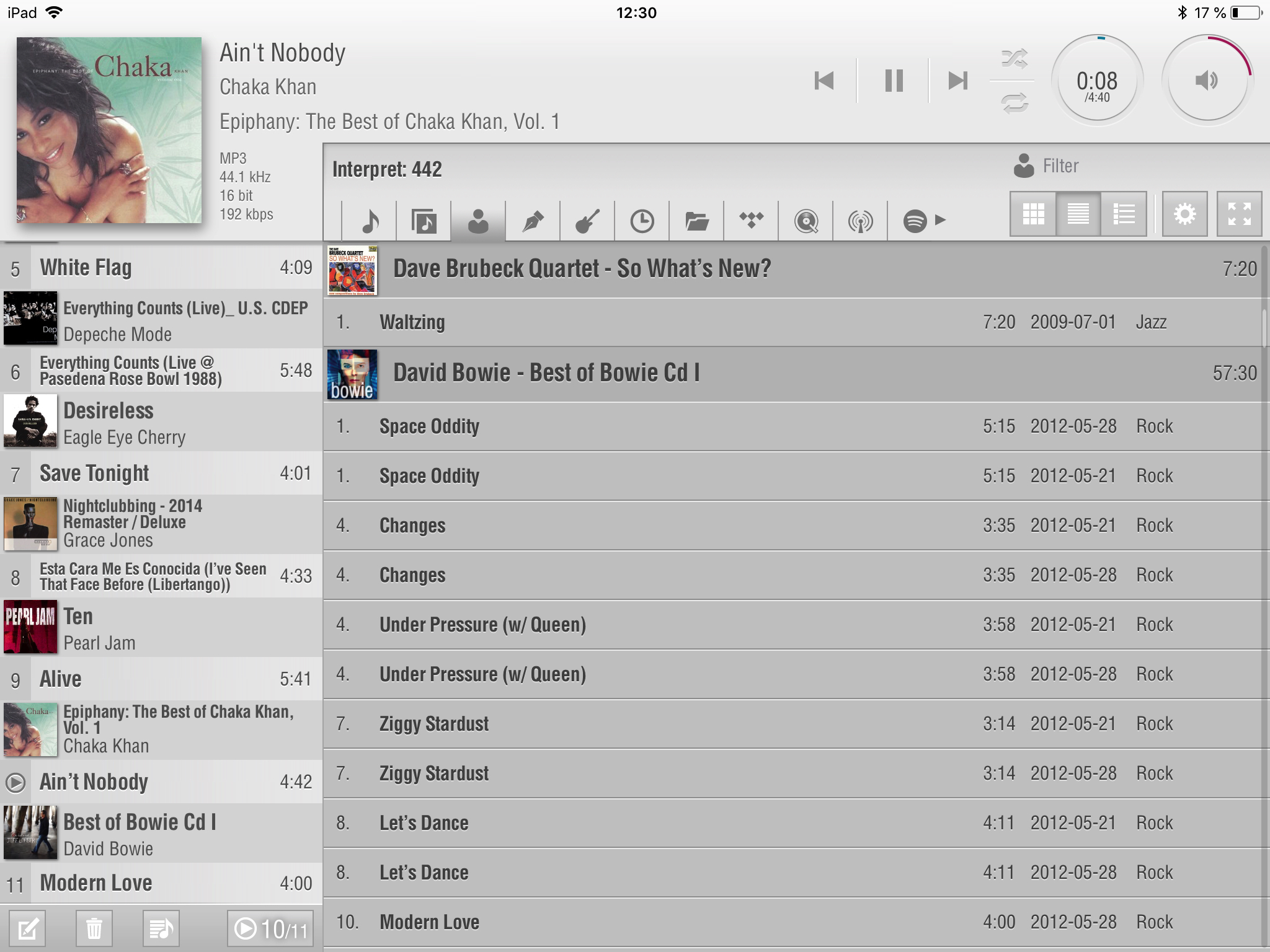Tap the Best of Bowie Cd I playlist header
The height and width of the screenshot is (952, 1270).
point(161,834)
